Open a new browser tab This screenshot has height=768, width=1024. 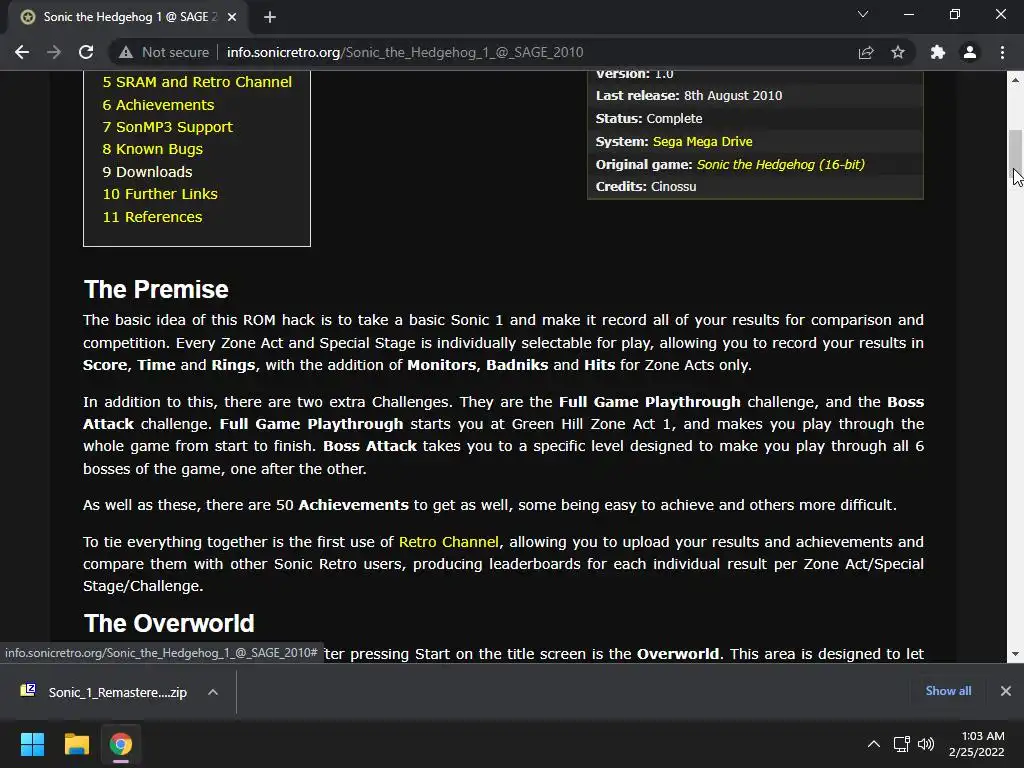270,17
